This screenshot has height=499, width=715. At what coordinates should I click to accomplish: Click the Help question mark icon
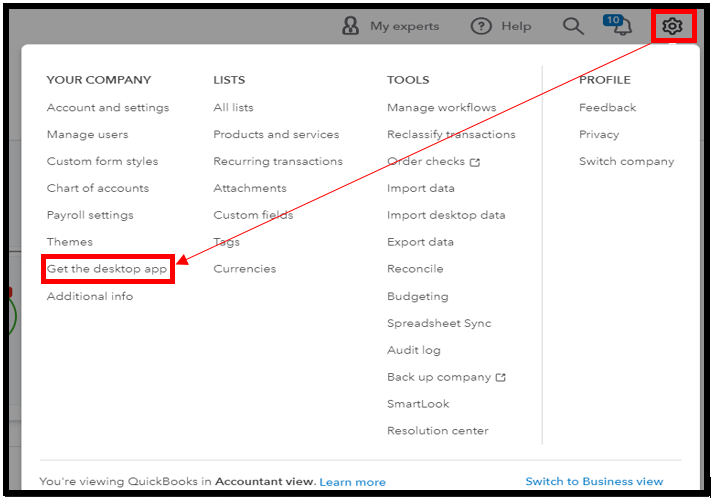coord(481,26)
